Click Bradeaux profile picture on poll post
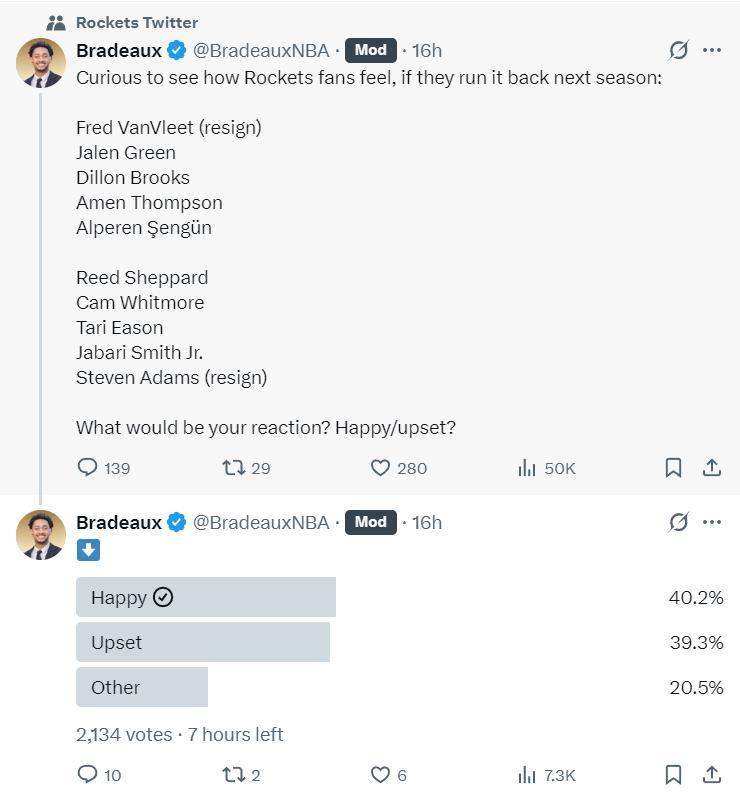 click(x=41, y=534)
